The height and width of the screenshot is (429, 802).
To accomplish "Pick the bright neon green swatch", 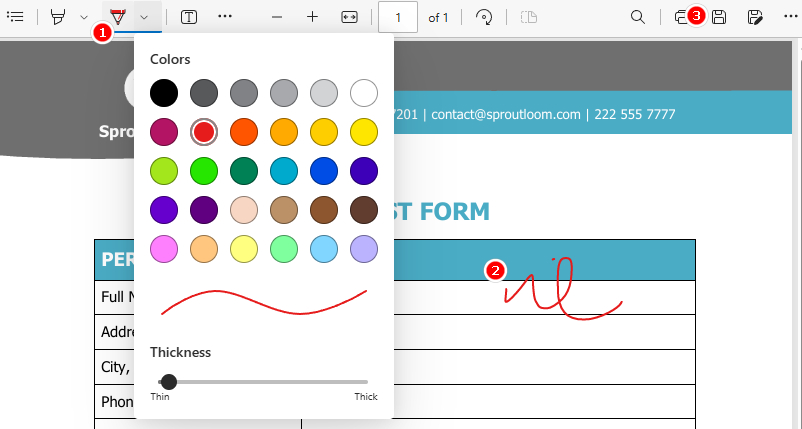I will [x=204, y=171].
